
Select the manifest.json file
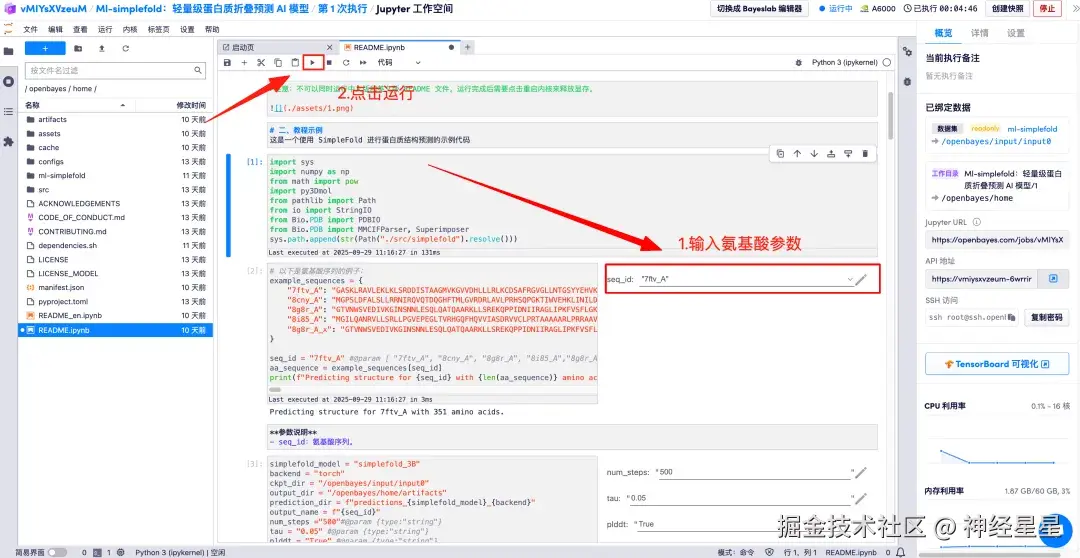click(x=116, y=287)
